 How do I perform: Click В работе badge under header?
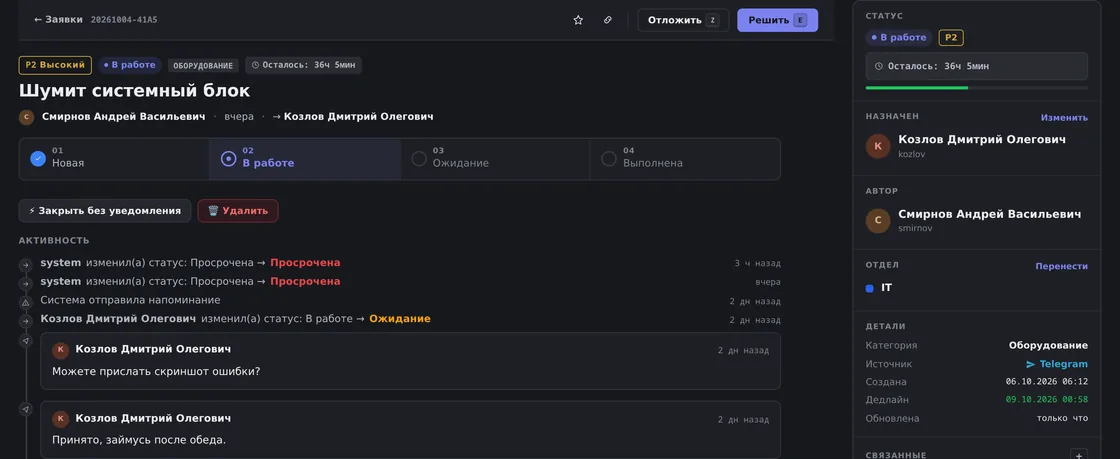pyautogui.click(x=130, y=65)
